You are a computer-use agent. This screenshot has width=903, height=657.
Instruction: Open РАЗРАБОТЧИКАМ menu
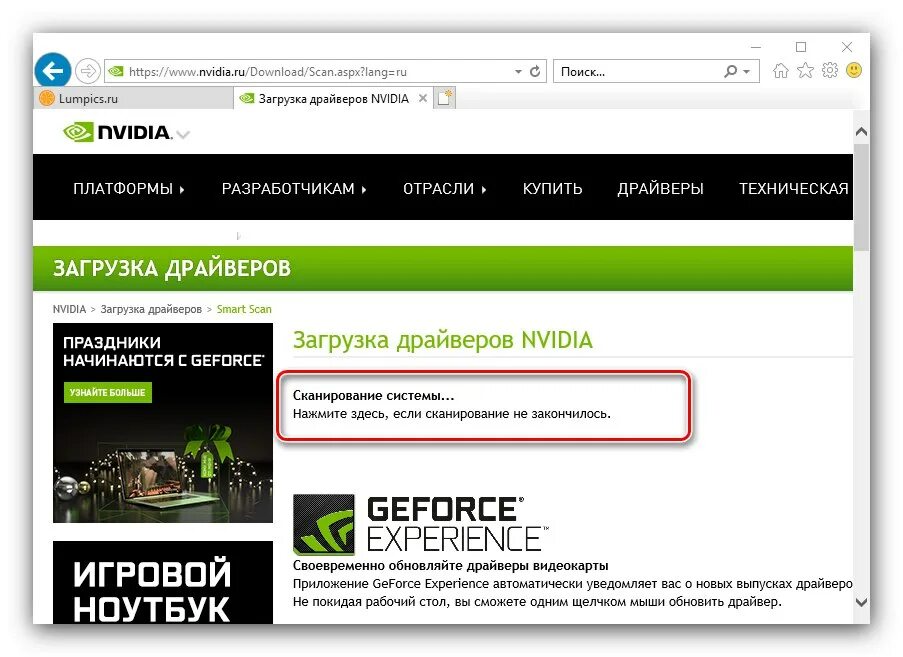click(x=294, y=189)
